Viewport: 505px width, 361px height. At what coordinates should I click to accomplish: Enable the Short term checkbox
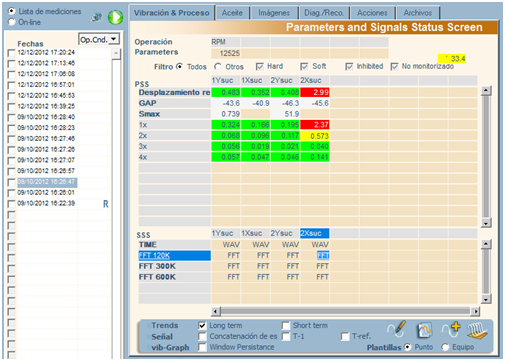click(286, 325)
